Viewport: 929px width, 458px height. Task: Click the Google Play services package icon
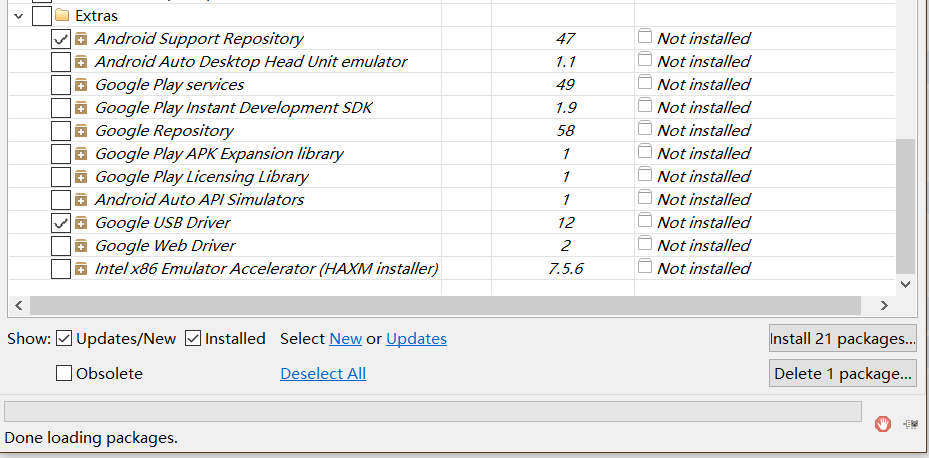81,85
